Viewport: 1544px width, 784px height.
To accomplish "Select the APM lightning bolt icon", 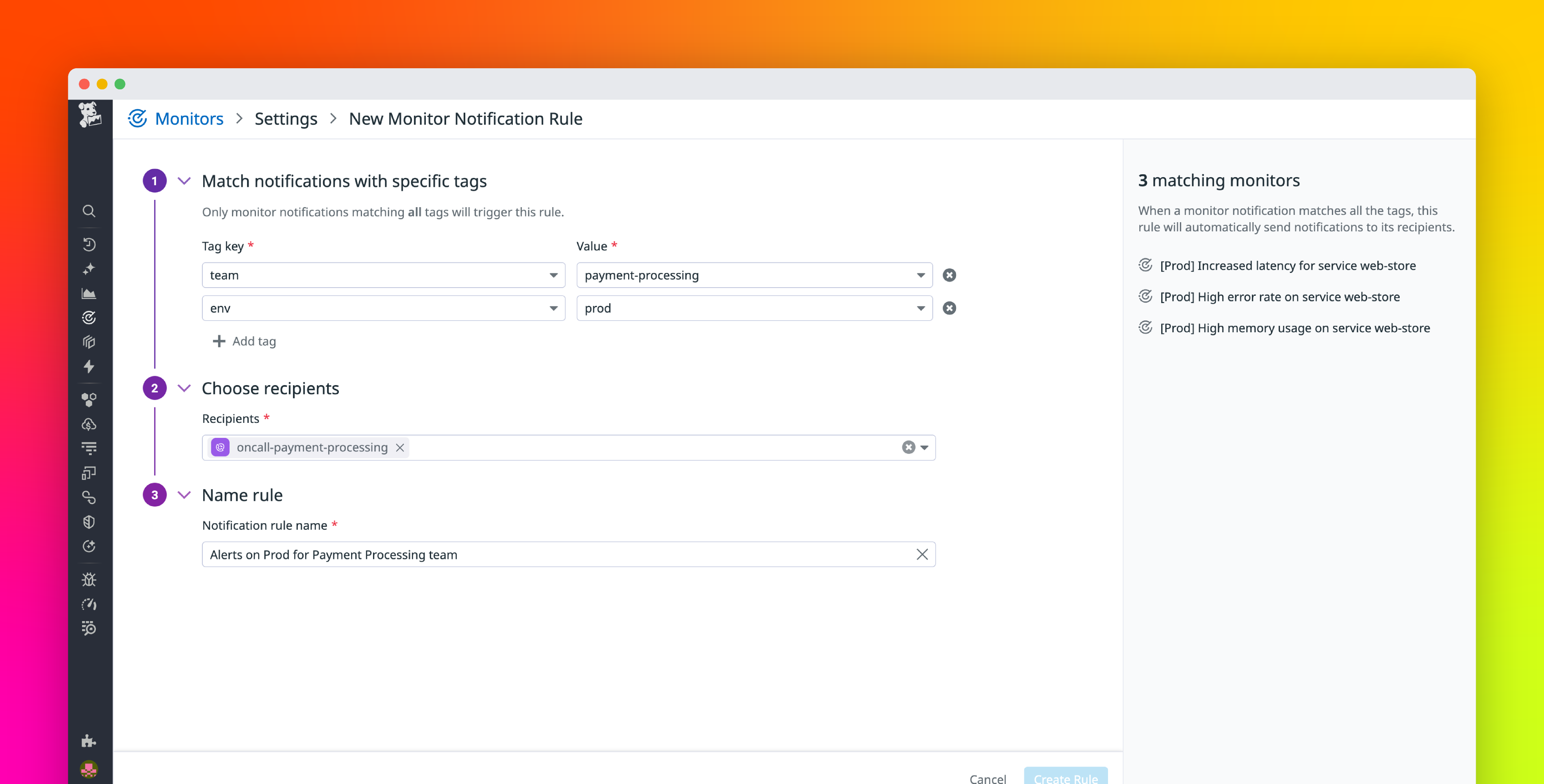I will 89,367.
